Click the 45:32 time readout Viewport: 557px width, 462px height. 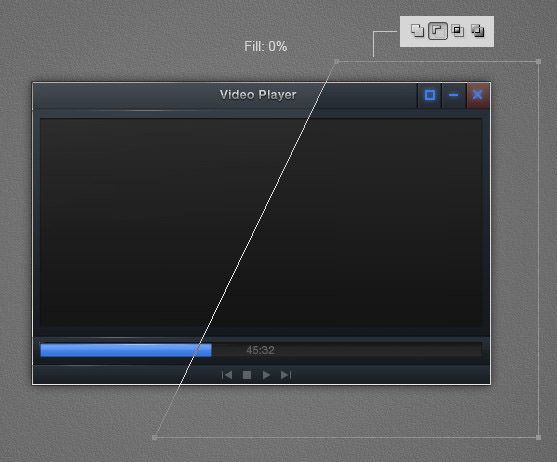pos(260,350)
